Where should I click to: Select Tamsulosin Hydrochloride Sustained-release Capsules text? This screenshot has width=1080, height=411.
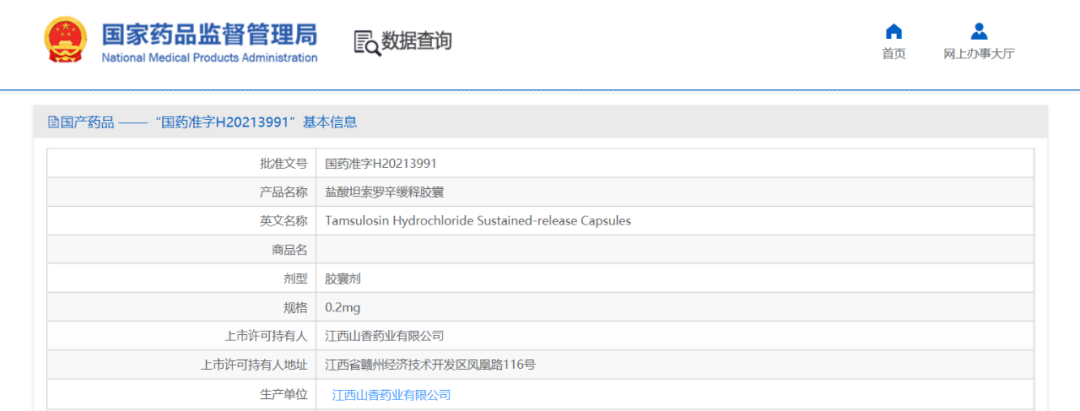click(478, 222)
